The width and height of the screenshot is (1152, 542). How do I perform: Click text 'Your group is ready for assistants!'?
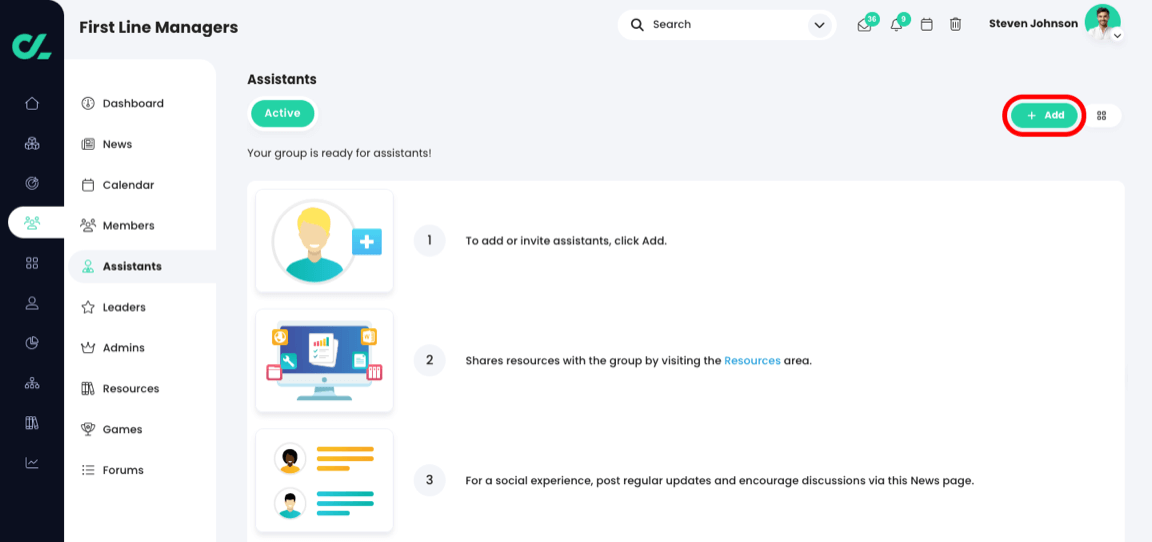coord(339,154)
